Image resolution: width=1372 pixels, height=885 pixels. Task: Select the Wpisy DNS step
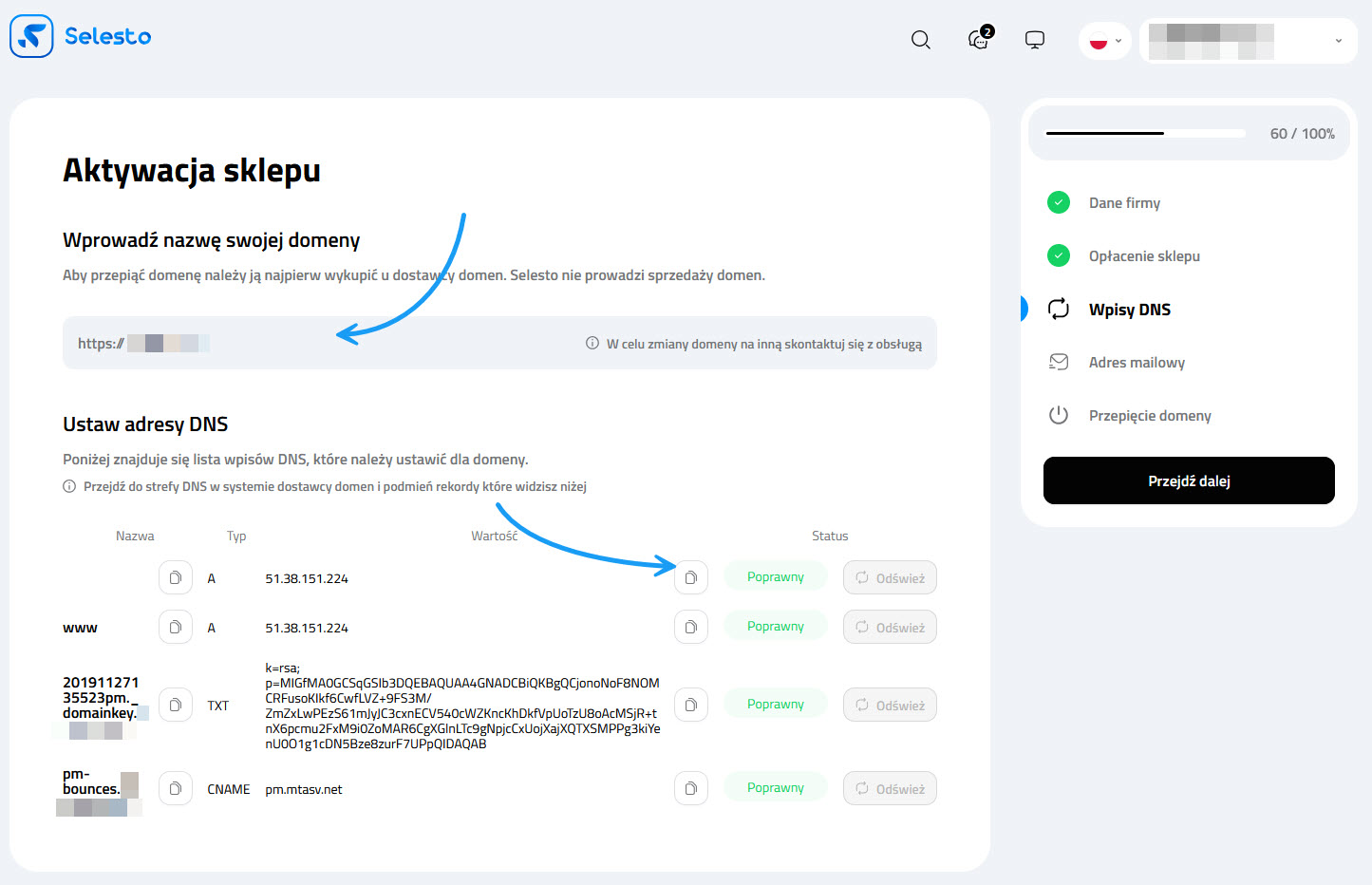pyautogui.click(x=1129, y=310)
